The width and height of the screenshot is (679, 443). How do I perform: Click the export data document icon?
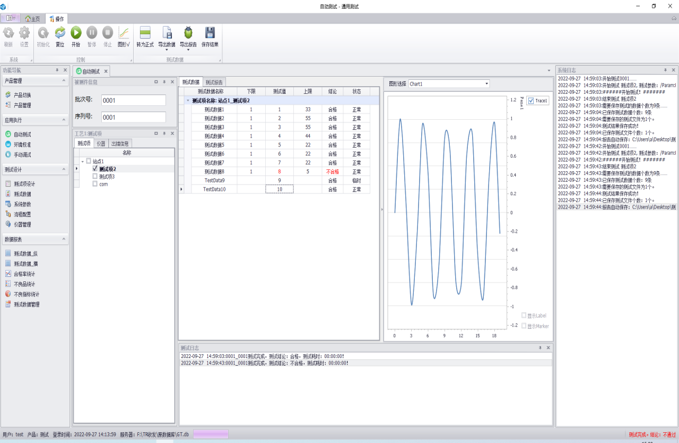167,33
